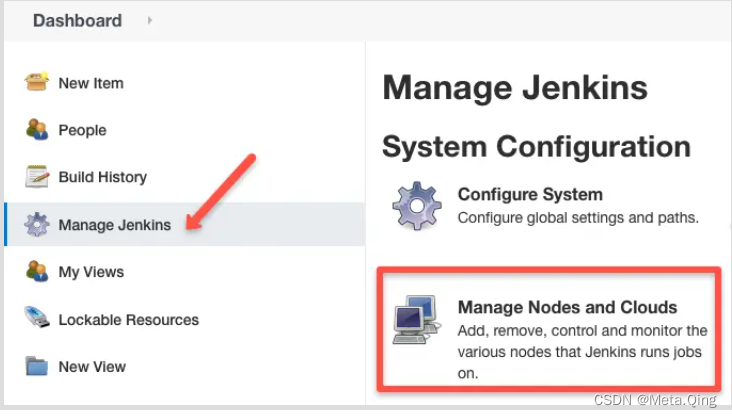
Task: Open the Lockable Resources link
Action: click(x=128, y=320)
